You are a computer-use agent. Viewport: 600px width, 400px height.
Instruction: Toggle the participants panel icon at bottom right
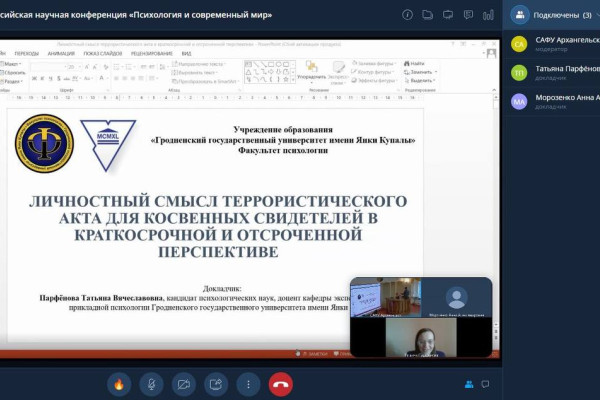click(468, 384)
